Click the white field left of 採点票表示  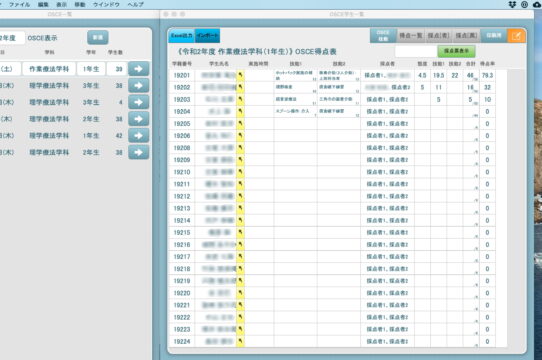416,51
